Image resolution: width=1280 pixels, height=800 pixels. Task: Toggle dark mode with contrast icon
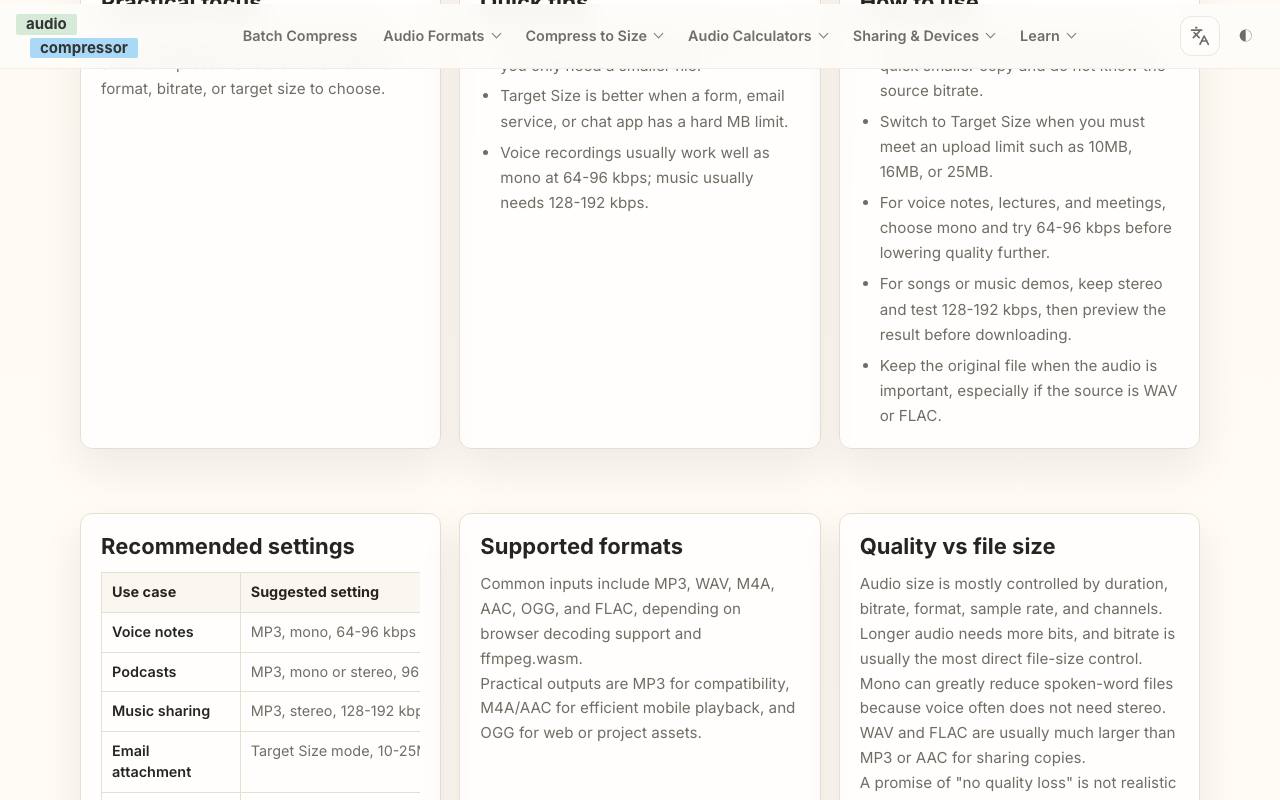coord(1245,36)
